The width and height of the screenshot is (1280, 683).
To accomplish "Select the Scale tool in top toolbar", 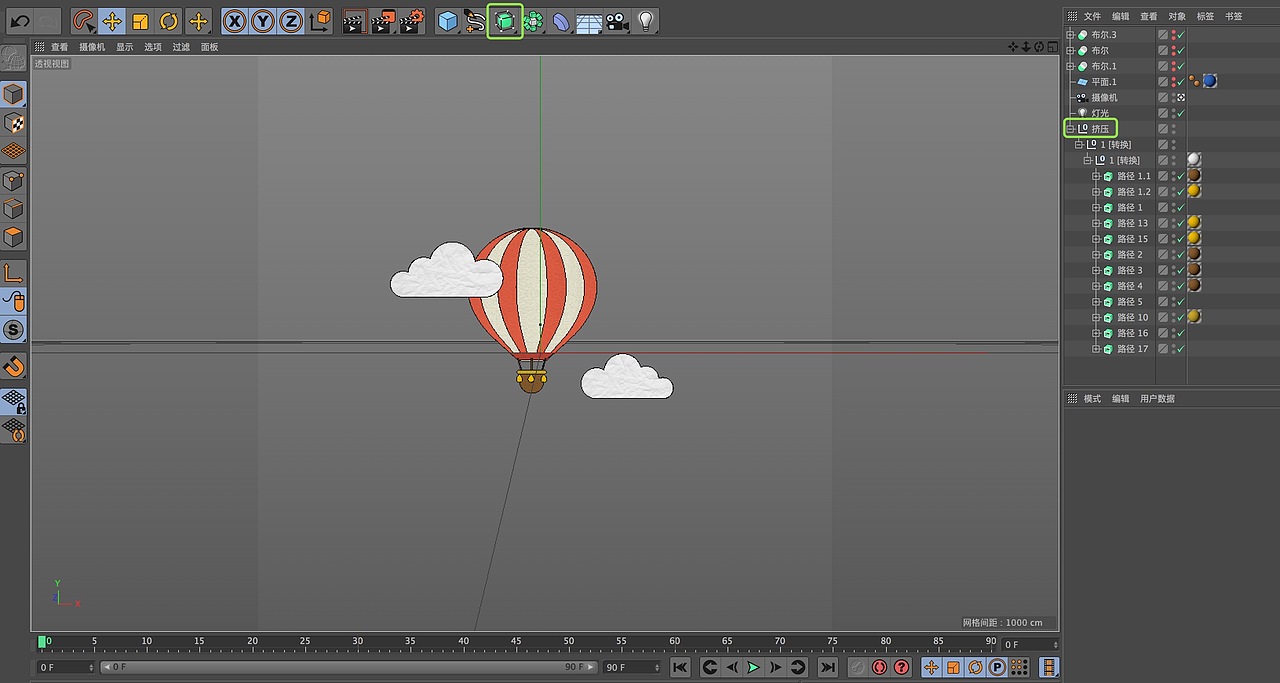I will click(x=141, y=21).
